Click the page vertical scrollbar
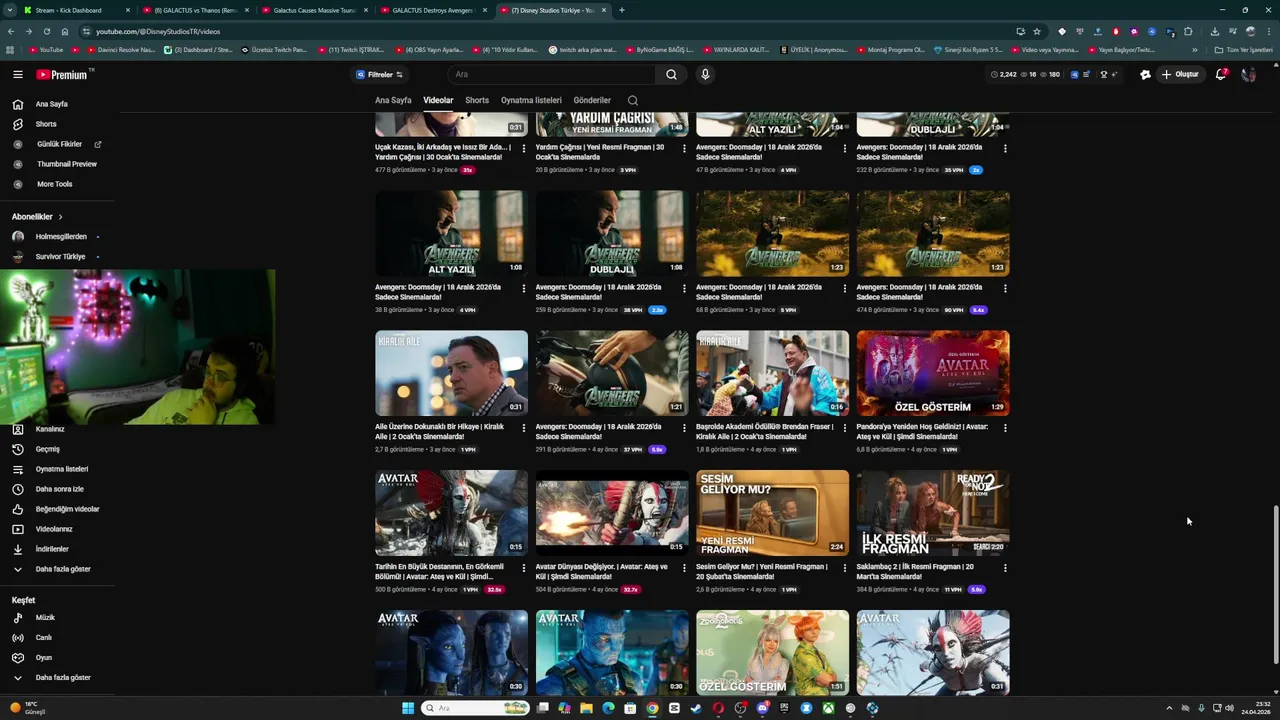The width and height of the screenshot is (1280, 720). [1275, 584]
